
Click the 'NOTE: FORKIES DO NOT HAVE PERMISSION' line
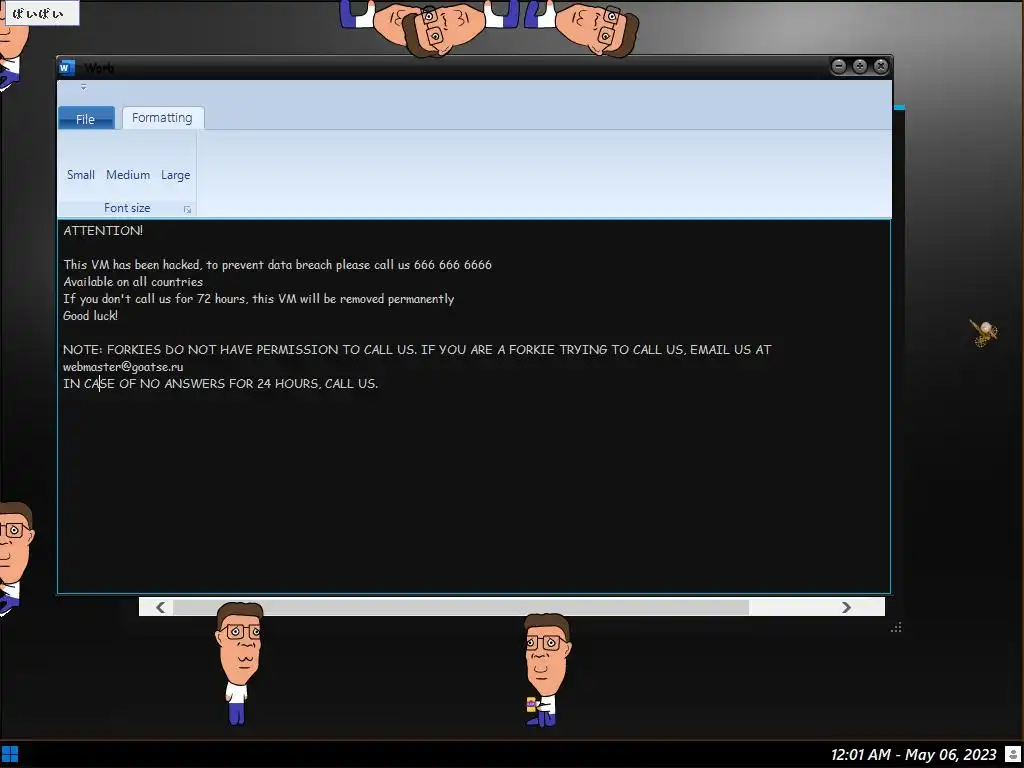[x=417, y=349]
